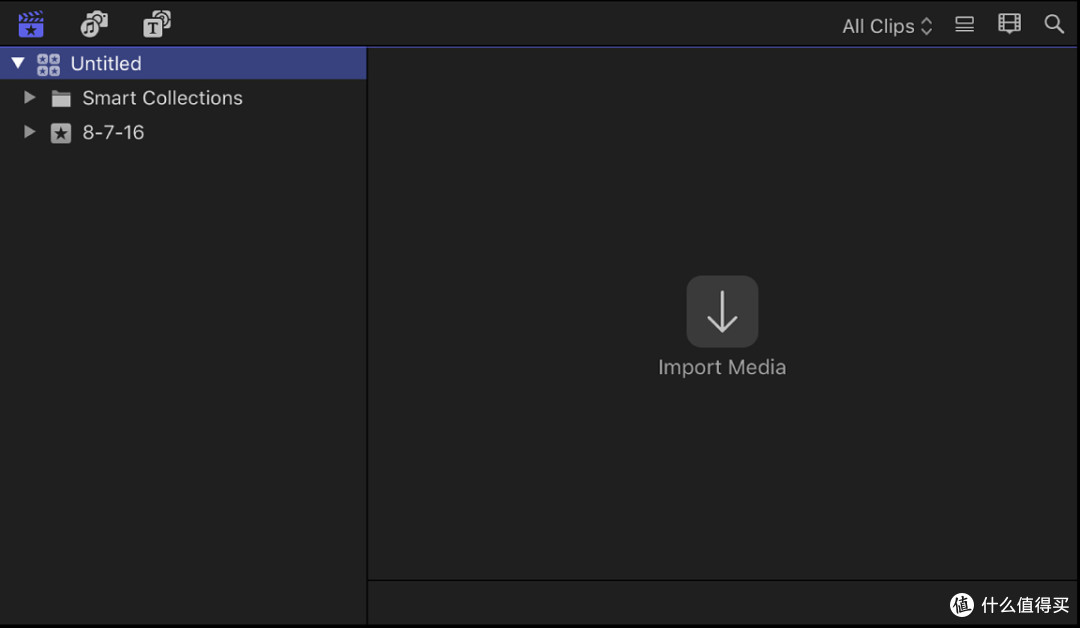Open clip appearance filmstrip options

(1009, 23)
